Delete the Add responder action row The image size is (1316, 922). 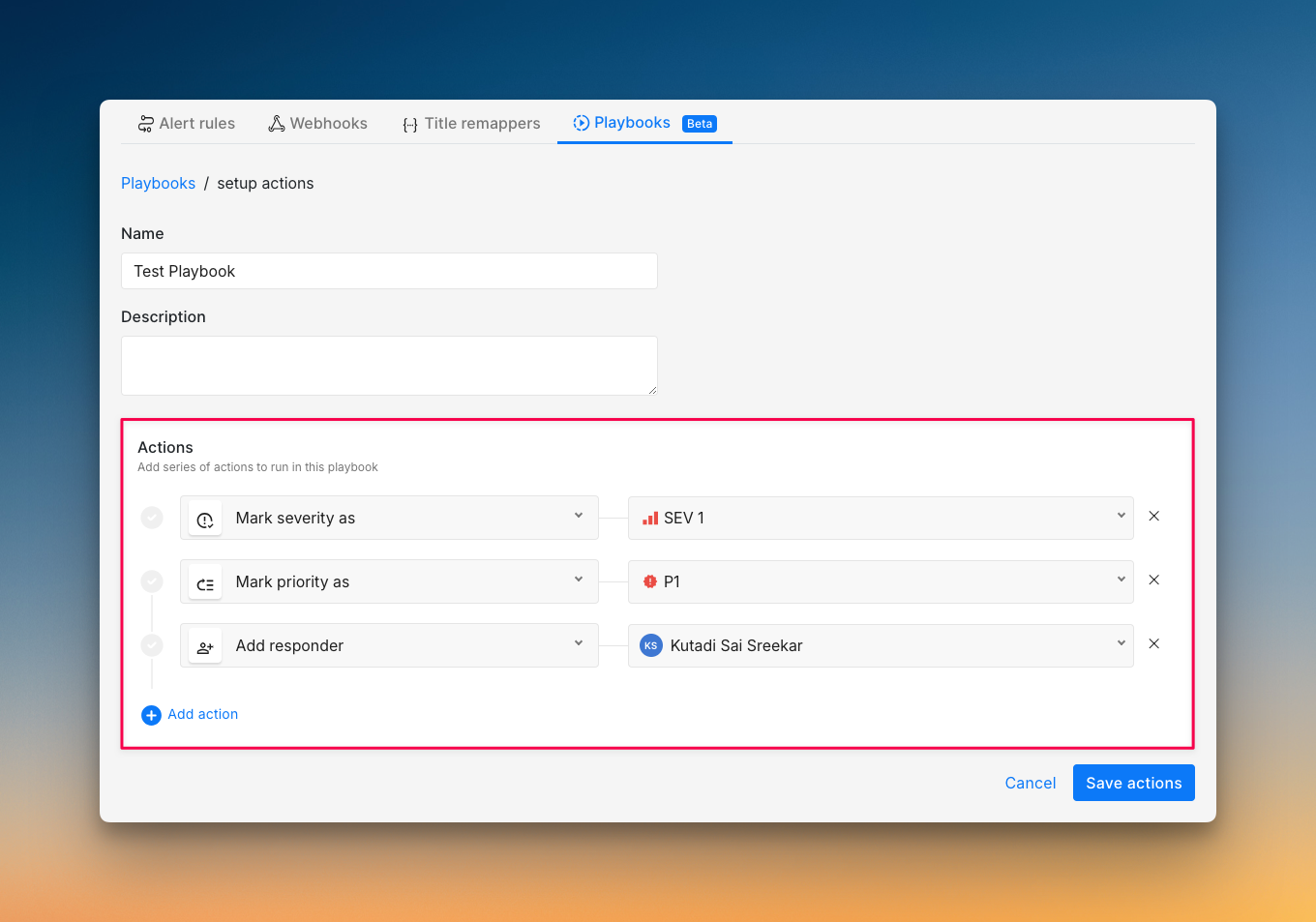[x=1153, y=644]
